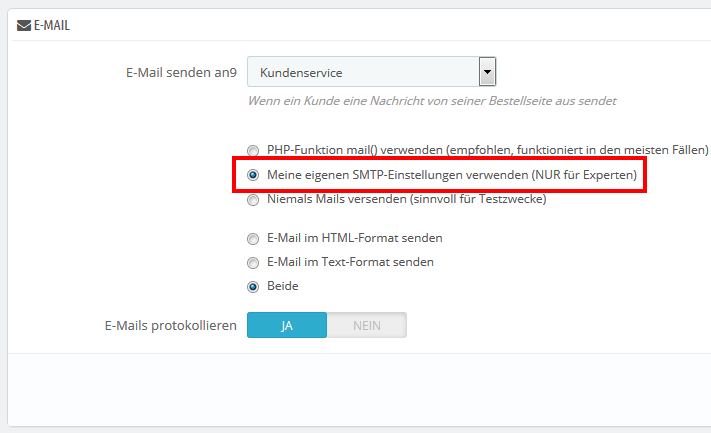
Task: Select the SMTP-Einstellungen radio circle
Action: [253, 175]
